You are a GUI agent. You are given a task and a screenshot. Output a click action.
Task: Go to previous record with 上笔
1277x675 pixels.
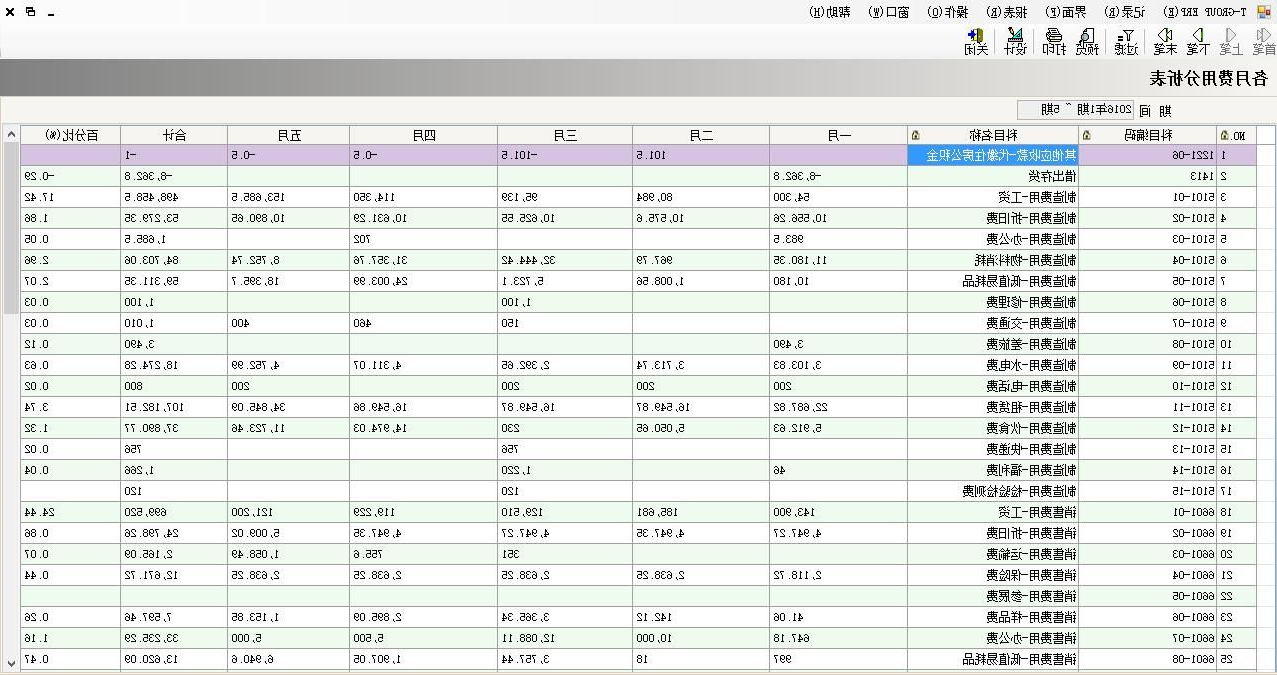[1230, 41]
